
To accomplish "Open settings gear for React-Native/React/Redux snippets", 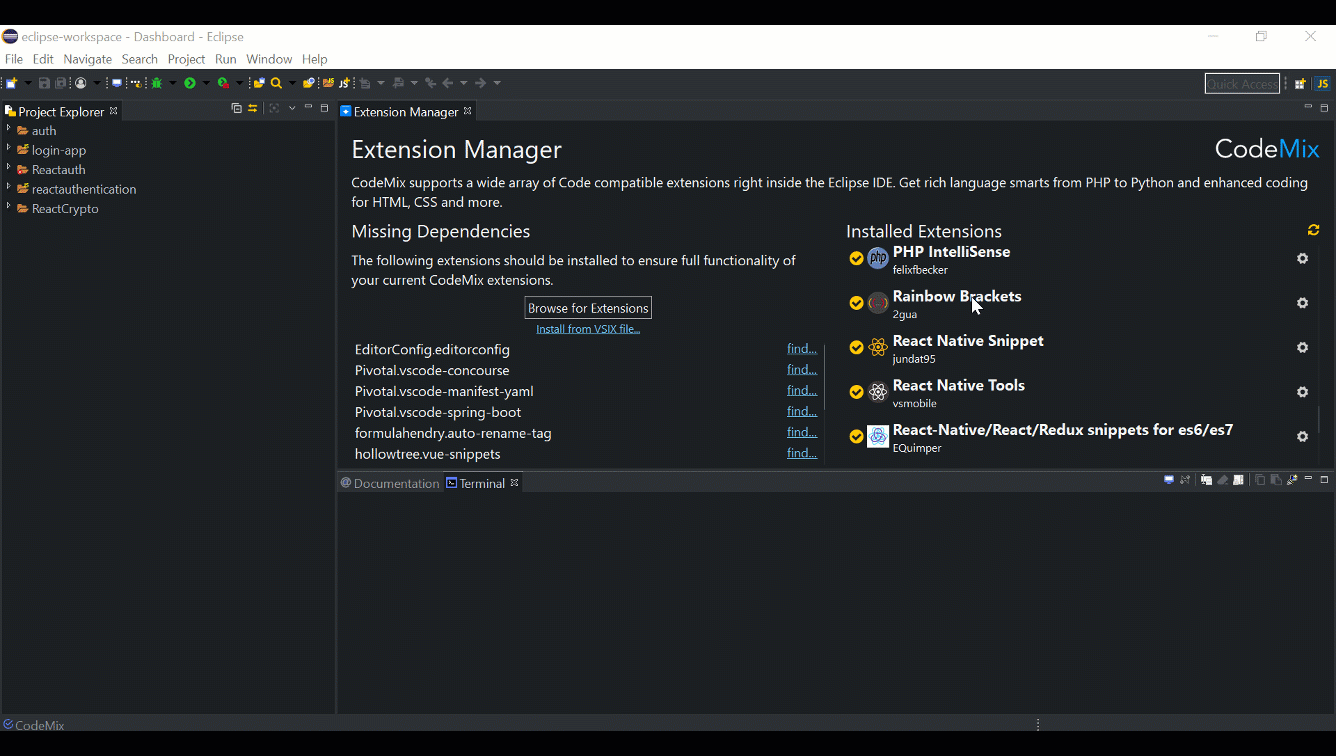I will tap(1302, 436).
